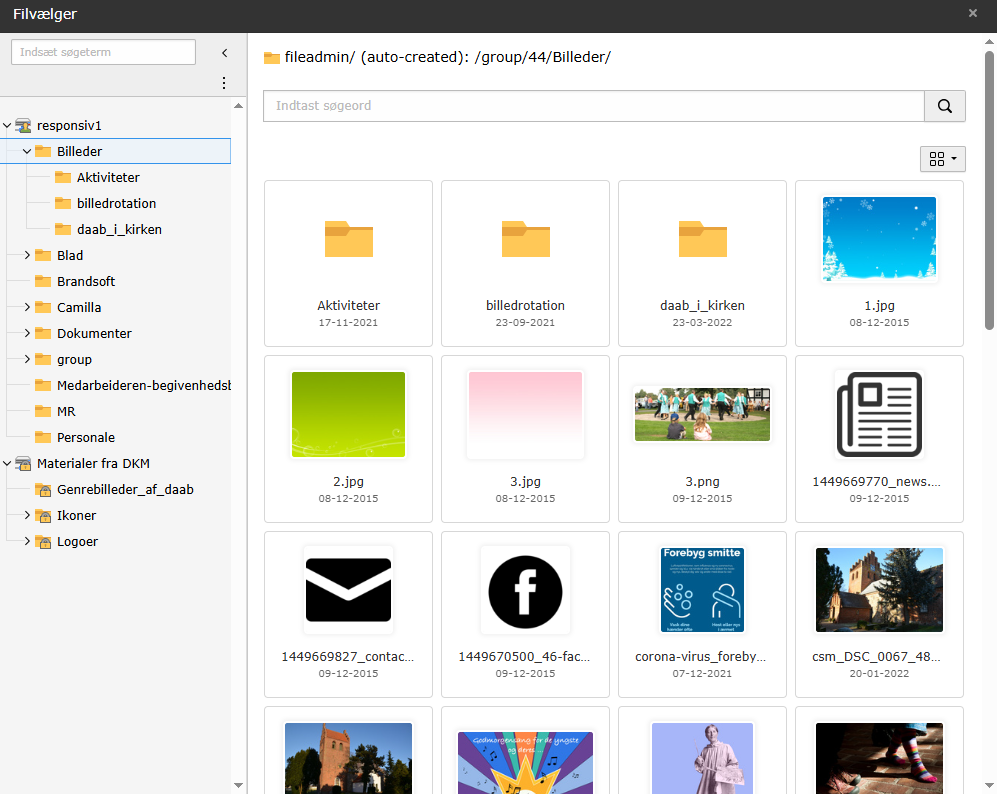Click the billedrotation tree folder icon
The width and height of the screenshot is (997, 794).
click(x=63, y=203)
